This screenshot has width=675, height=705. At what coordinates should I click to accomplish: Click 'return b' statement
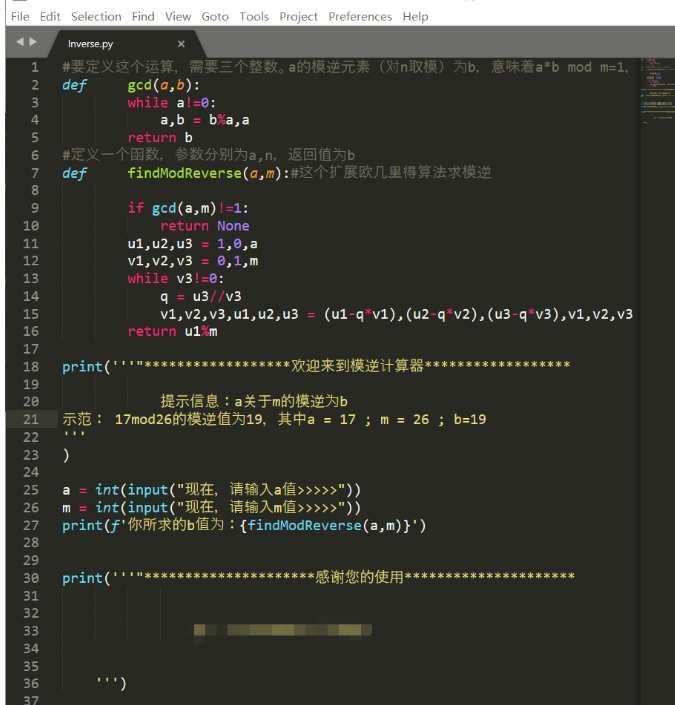point(160,138)
